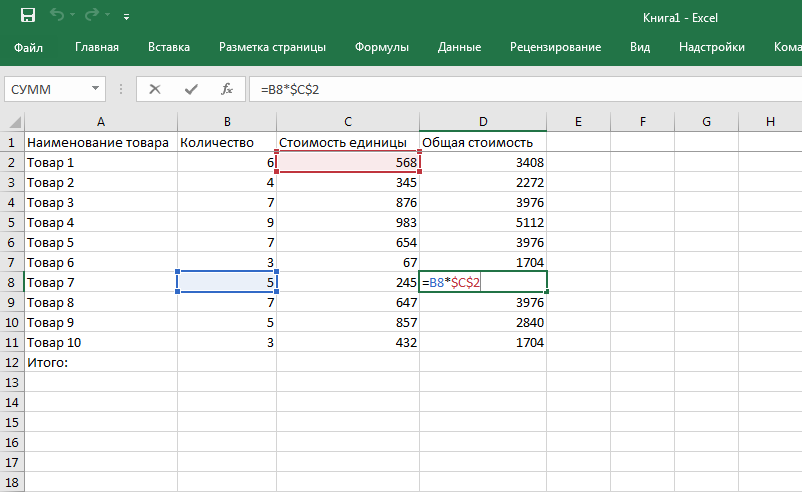Select column D header

[x=483, y=122]
